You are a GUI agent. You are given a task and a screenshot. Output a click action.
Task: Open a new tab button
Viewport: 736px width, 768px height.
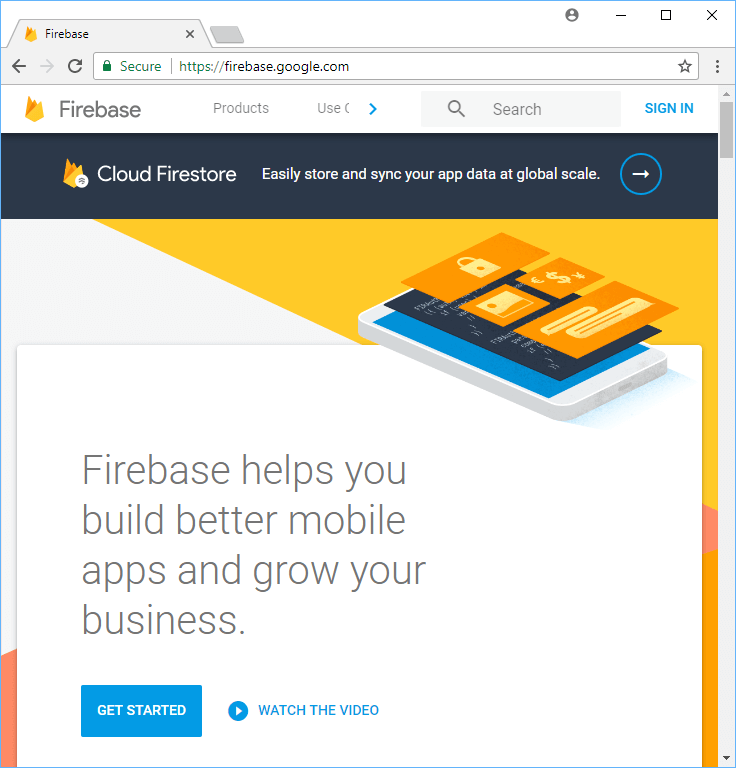pos(227,35)
